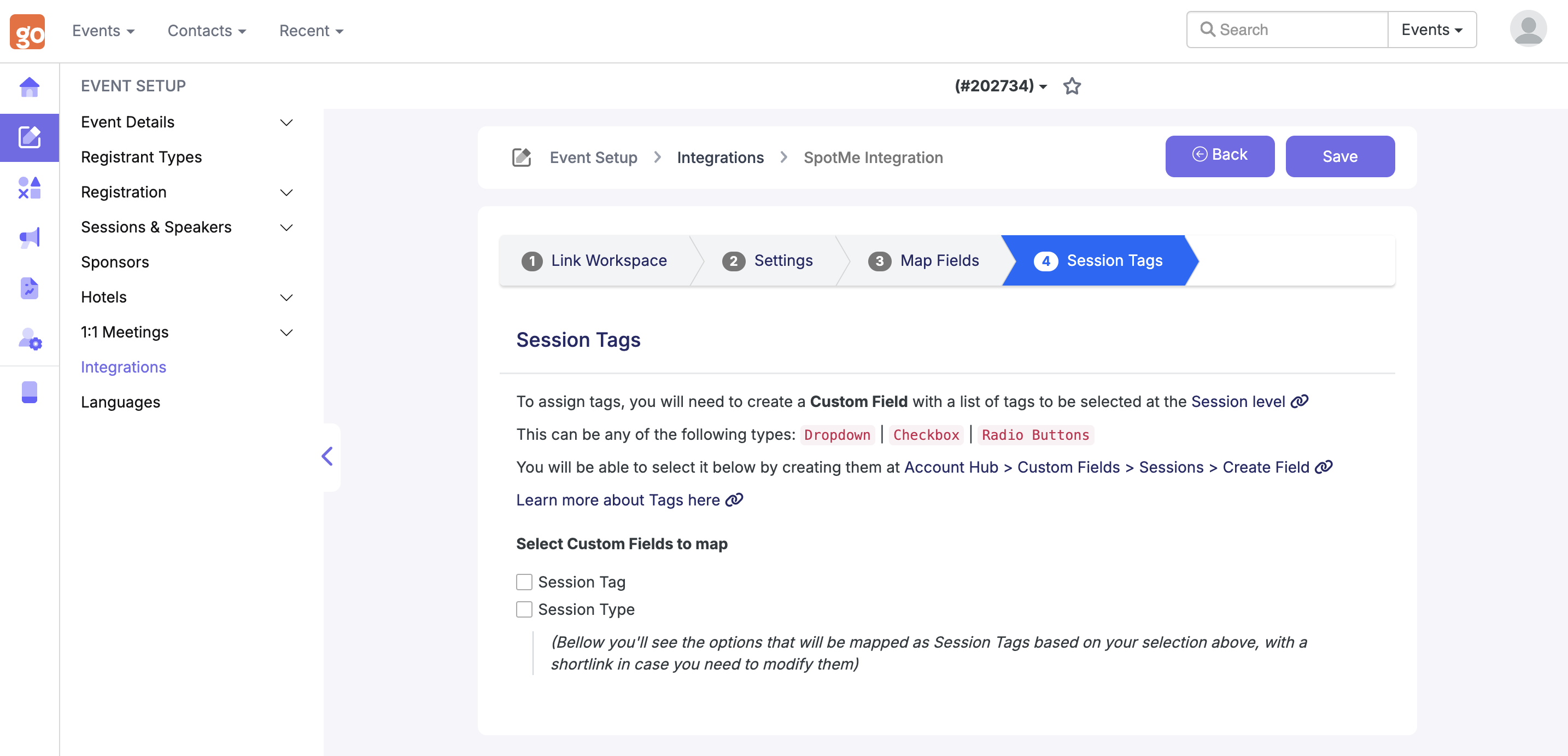Open Languages in sidebar
Screen dimensions: 1568x756
point(120,402)
